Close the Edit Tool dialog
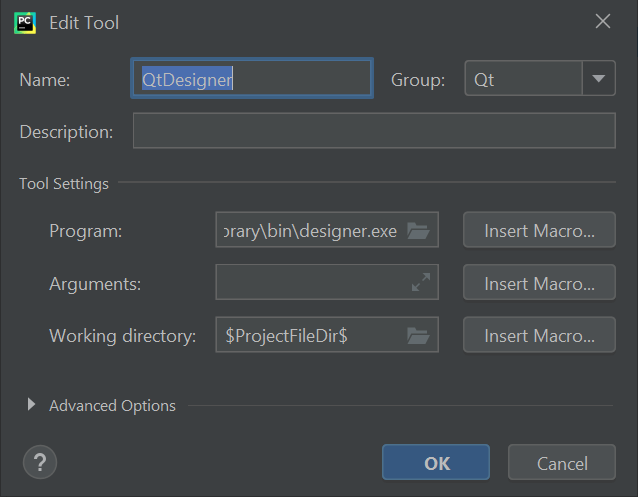 point(603,21)
